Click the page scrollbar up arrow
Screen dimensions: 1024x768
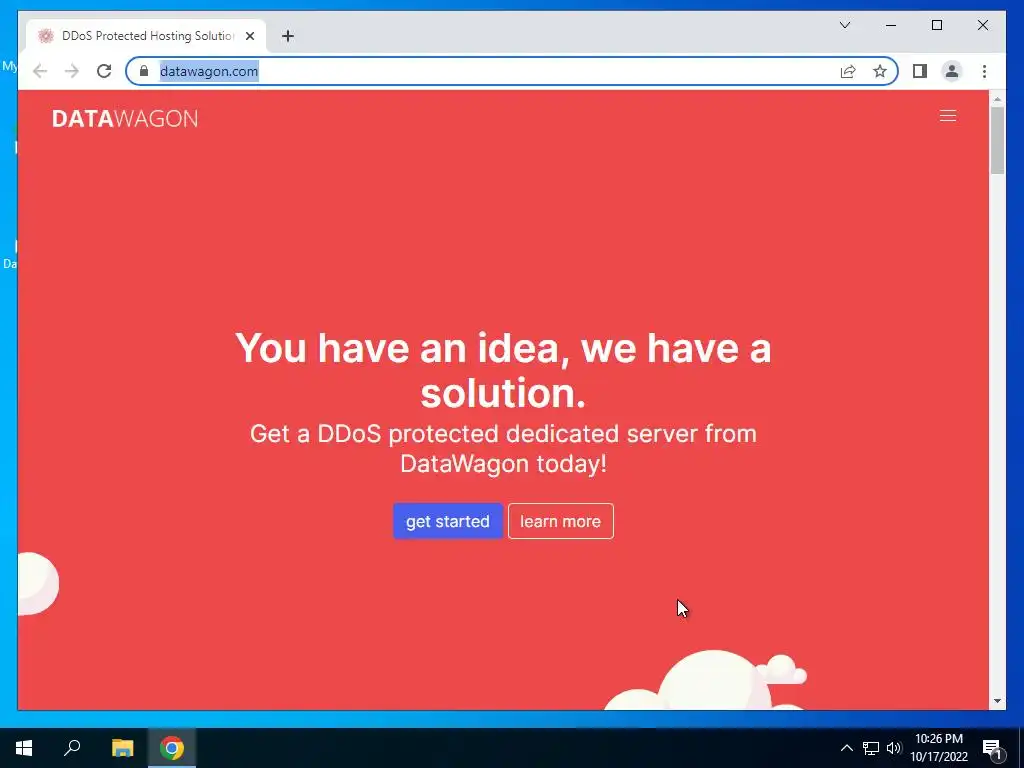pyautogui.click(x=997, y=99)
